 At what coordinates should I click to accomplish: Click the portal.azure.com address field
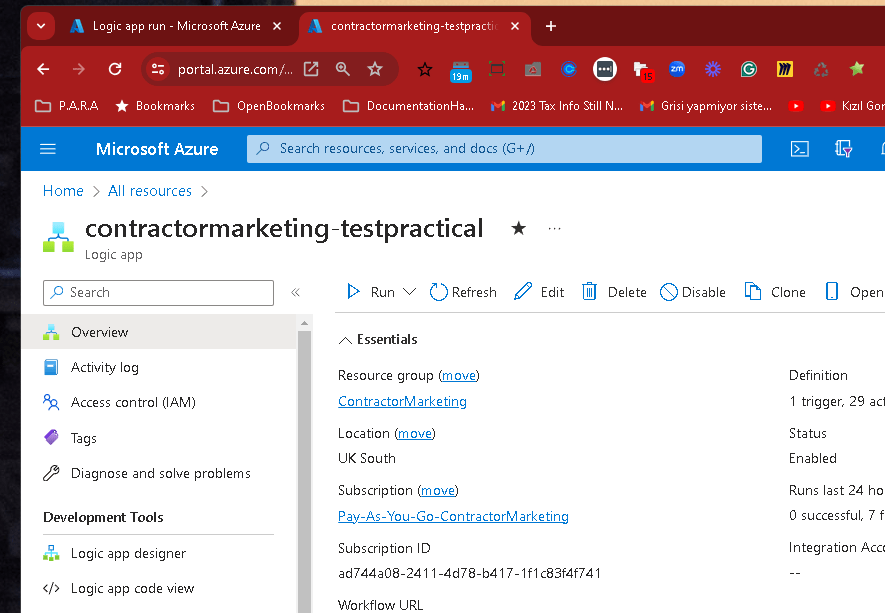tap(235, 69)
